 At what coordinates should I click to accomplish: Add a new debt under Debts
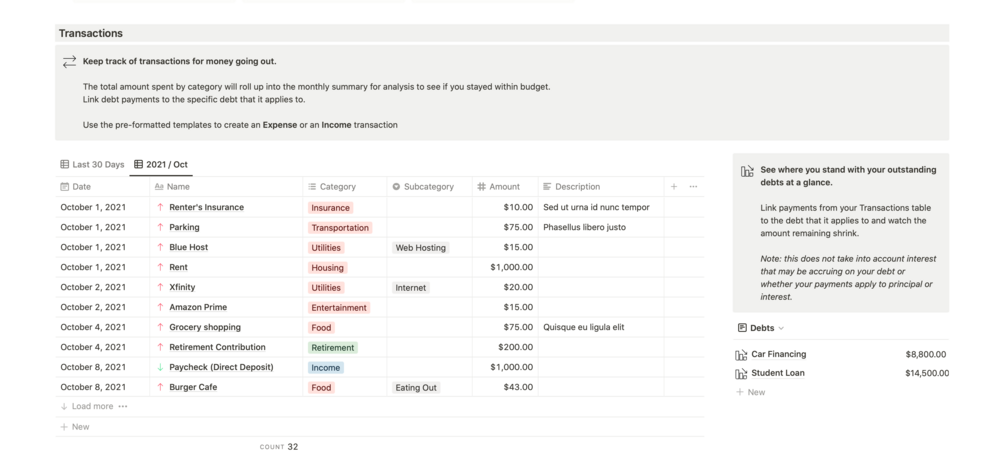751,392
